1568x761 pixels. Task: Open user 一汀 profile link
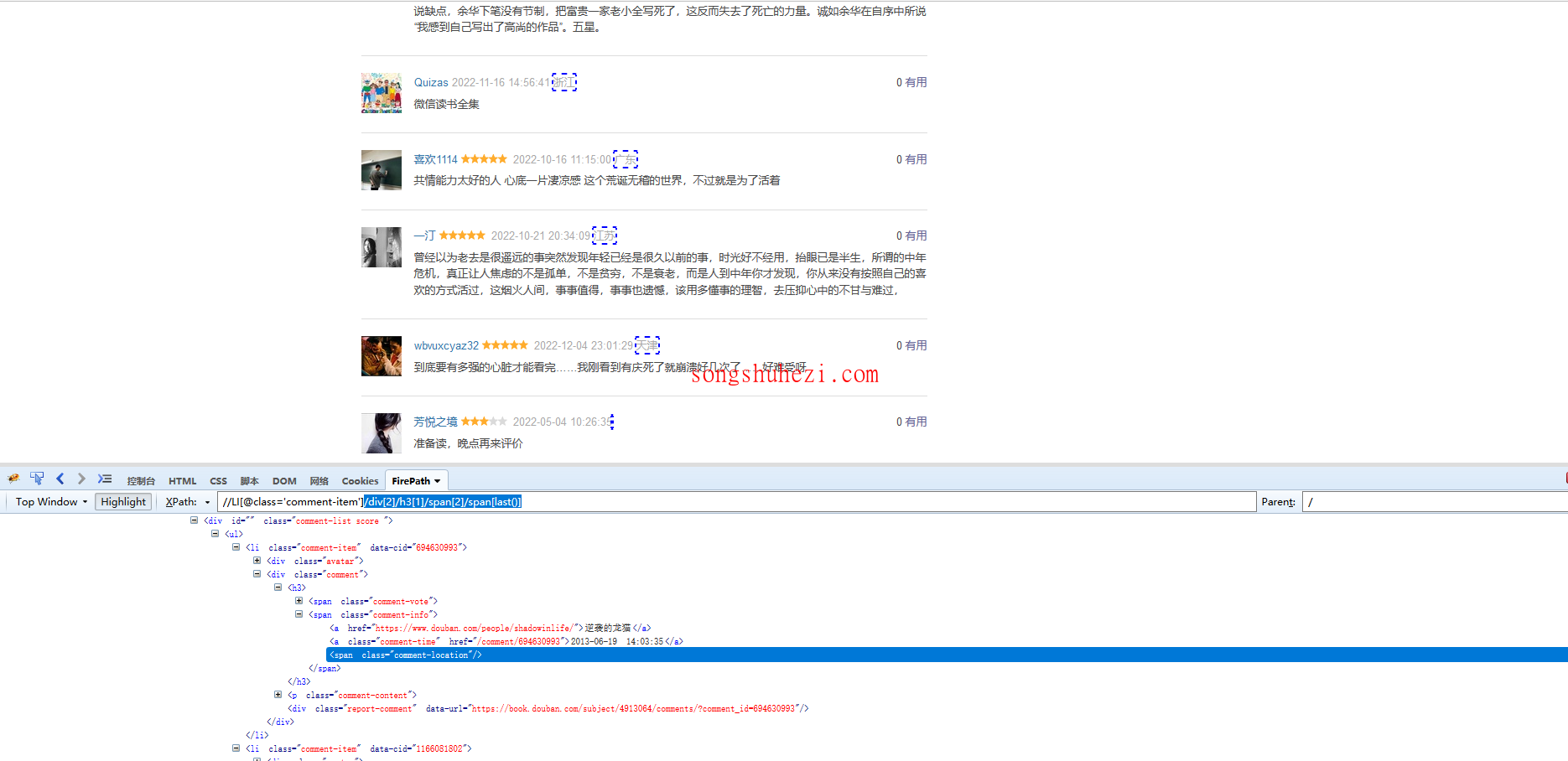point(424,236)
